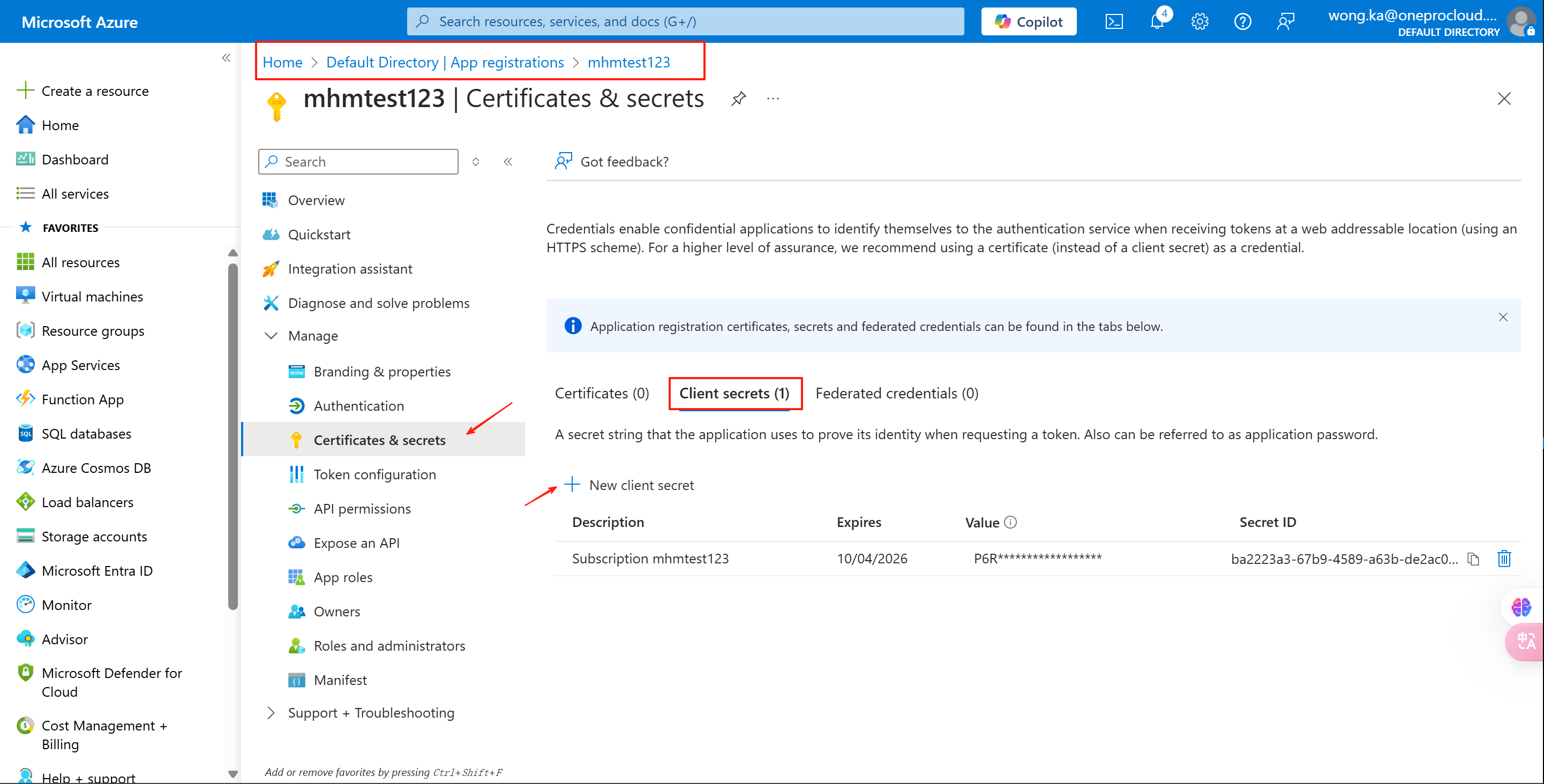Screen dimensions: 1544x784
Task: Toggle expand/collapse all menu groups
Action: (x=475, y=162)
